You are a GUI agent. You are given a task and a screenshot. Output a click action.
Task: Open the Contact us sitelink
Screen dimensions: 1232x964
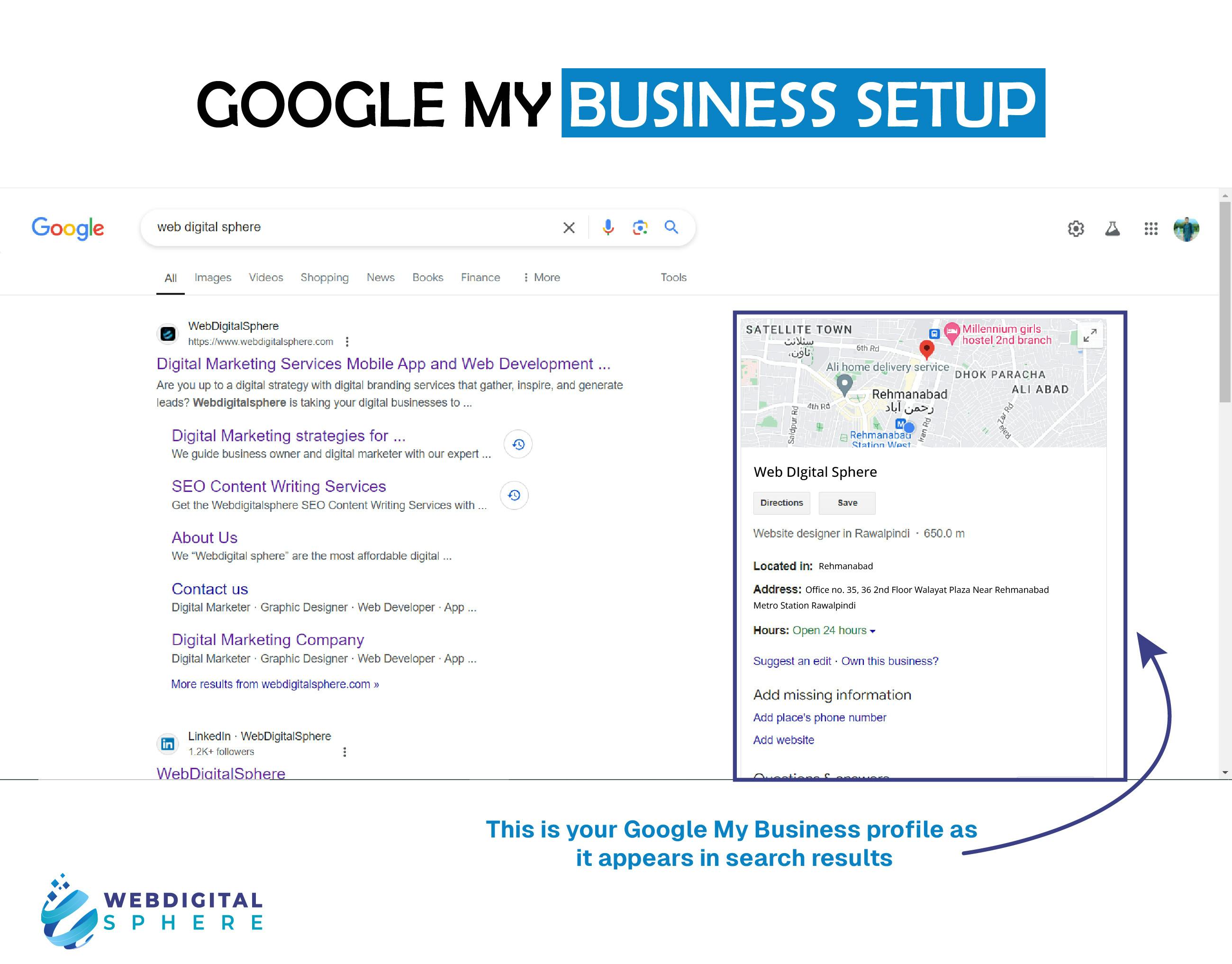pyautogui.click(x=209, y=589)
